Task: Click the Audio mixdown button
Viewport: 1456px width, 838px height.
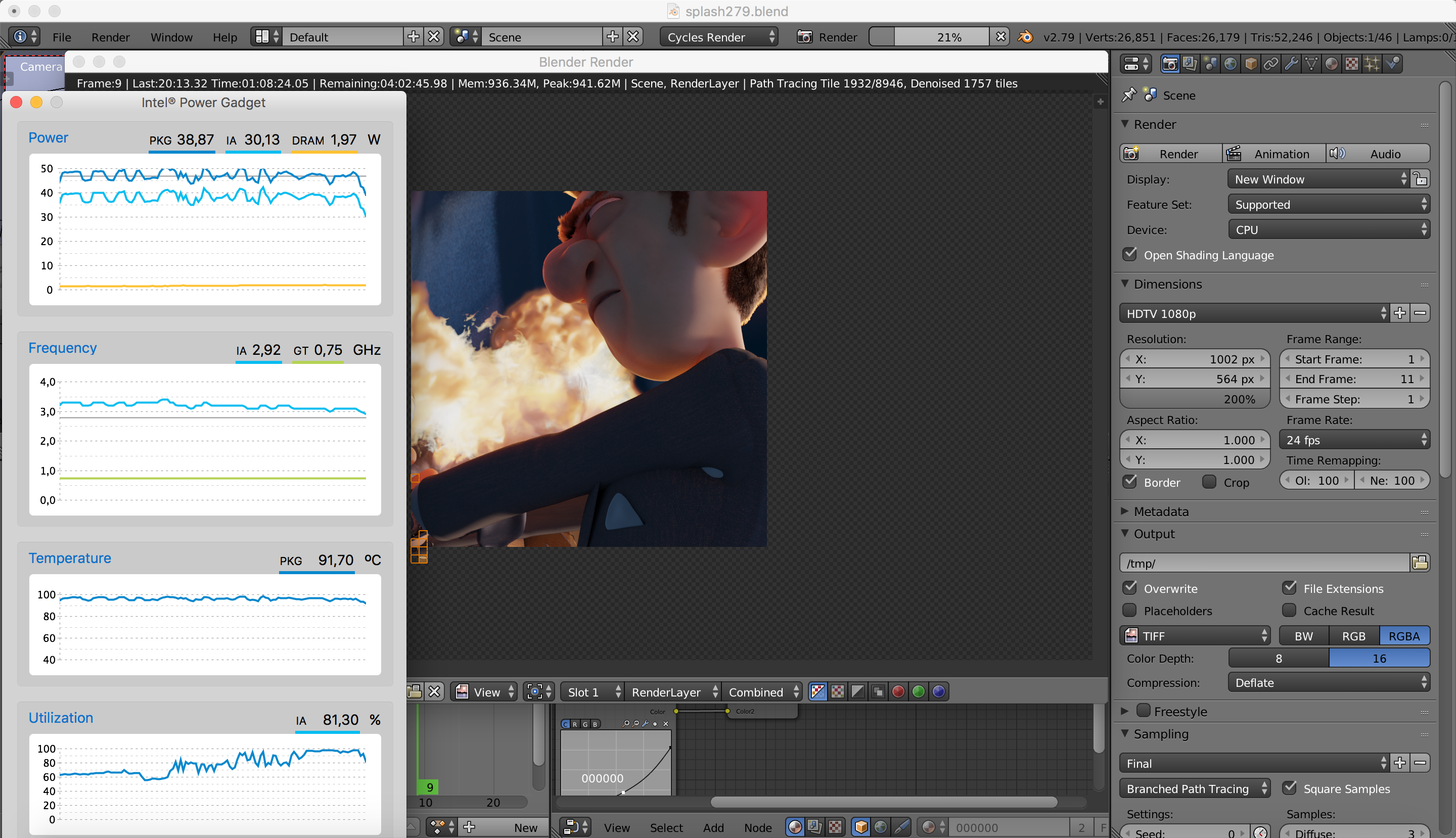Action: click(x=1378, y=154)
